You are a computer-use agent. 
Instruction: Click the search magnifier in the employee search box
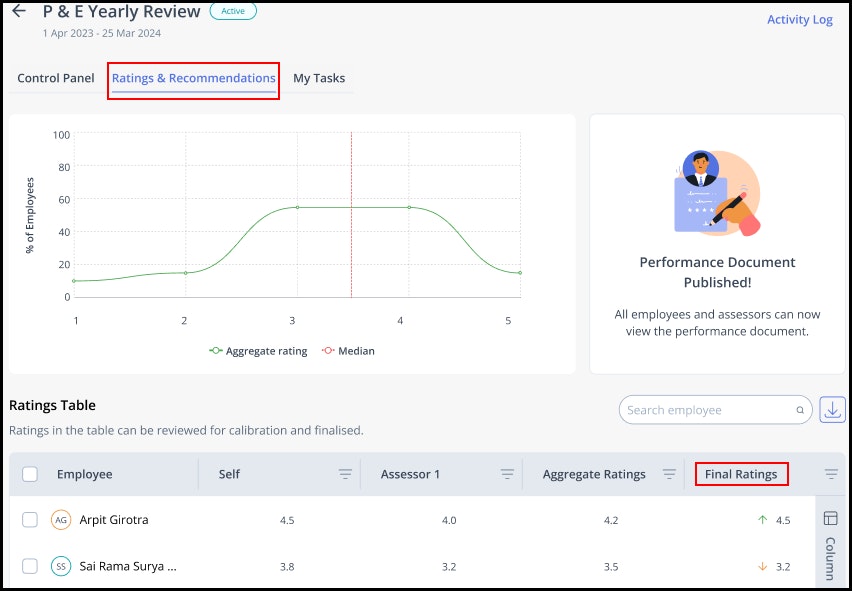(x=798, y=409)
